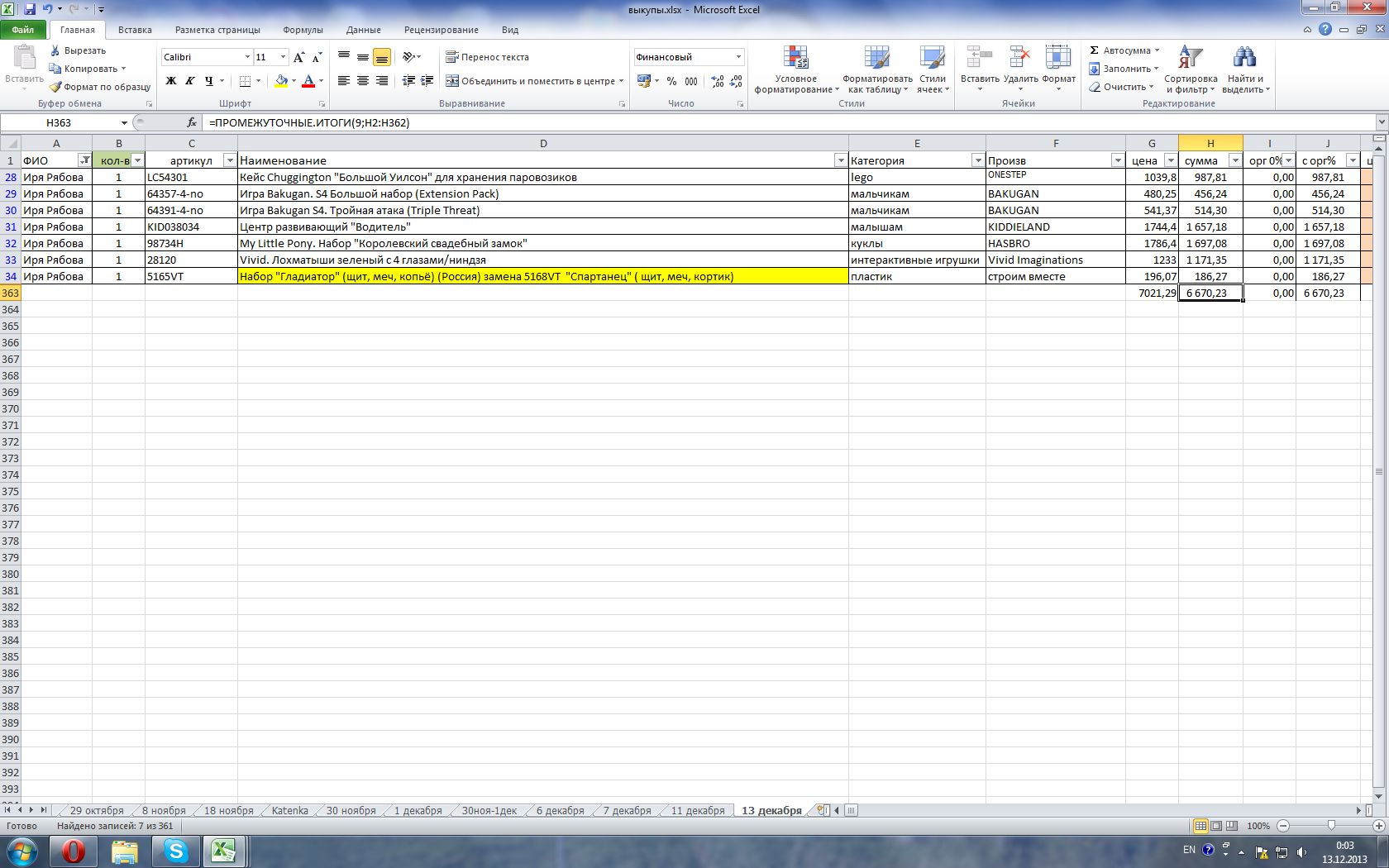Click the cell borders icon
Screen dimensions: 1389x868
tap(245, 81)
